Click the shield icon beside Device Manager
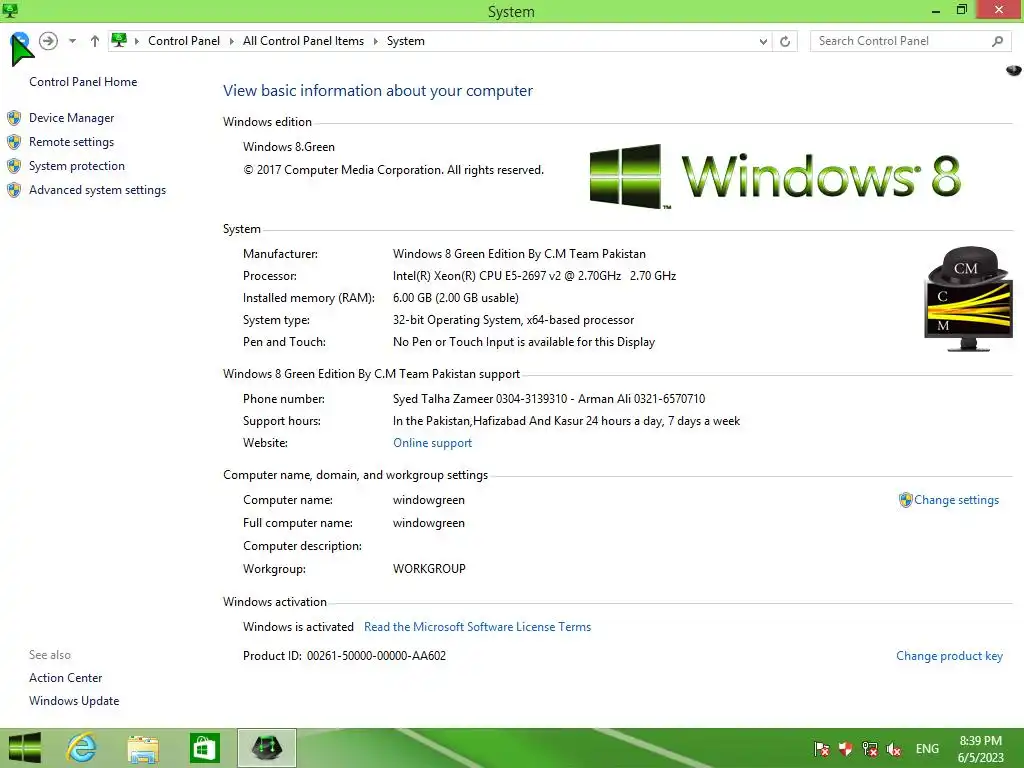The height and width of the screenshot is (768, 1024). [14, 118]
